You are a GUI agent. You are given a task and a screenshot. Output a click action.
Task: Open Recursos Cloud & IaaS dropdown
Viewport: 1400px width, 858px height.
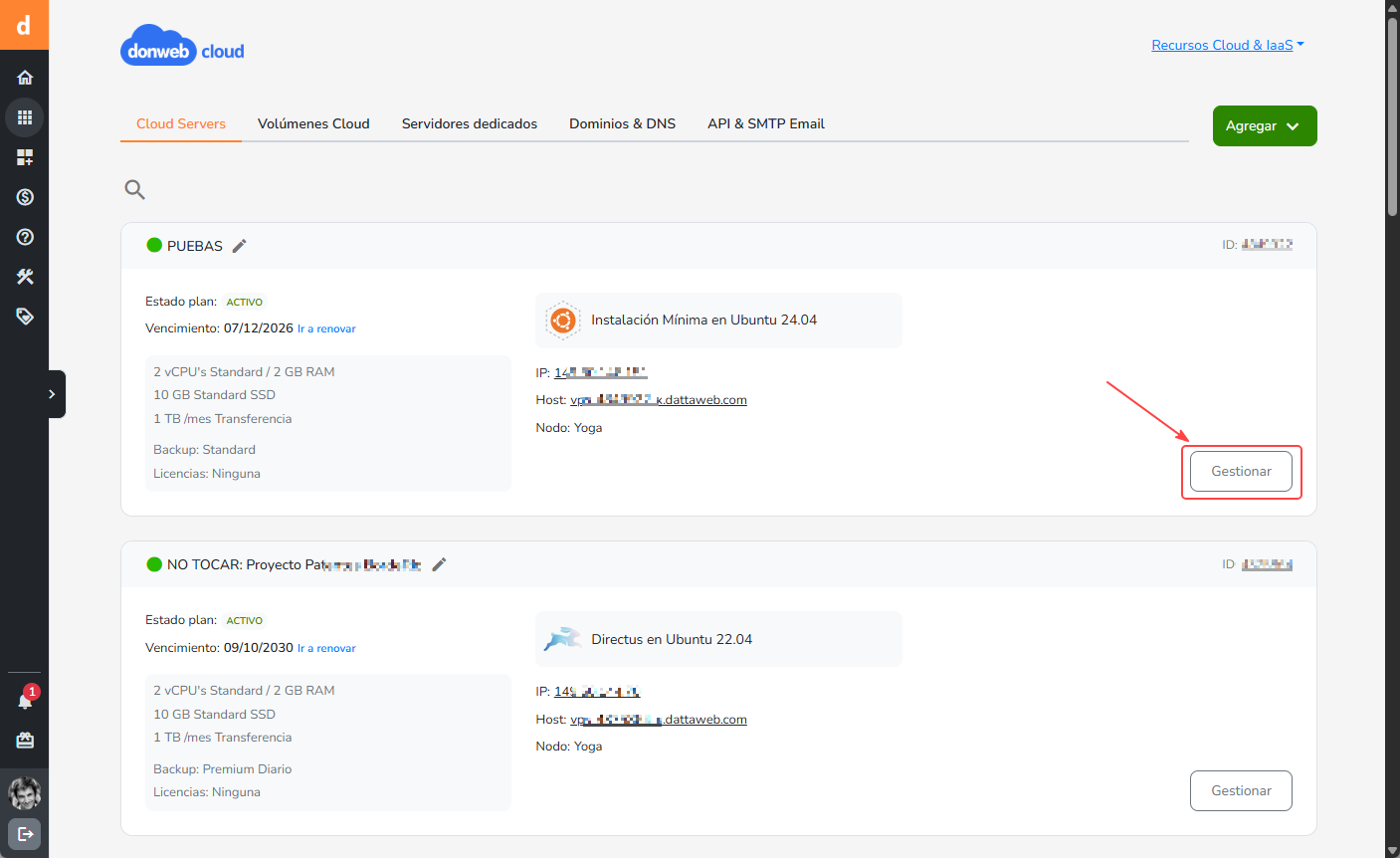pos(1228,45)
